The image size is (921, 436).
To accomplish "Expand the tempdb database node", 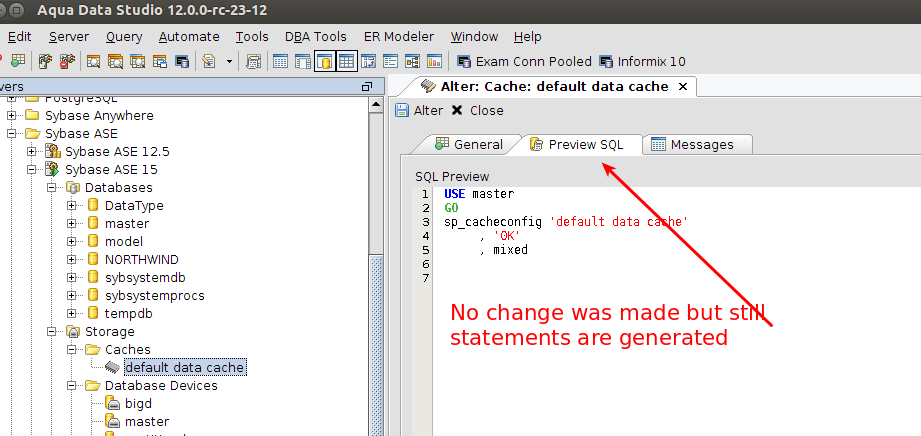I will [x=71, y=313].
